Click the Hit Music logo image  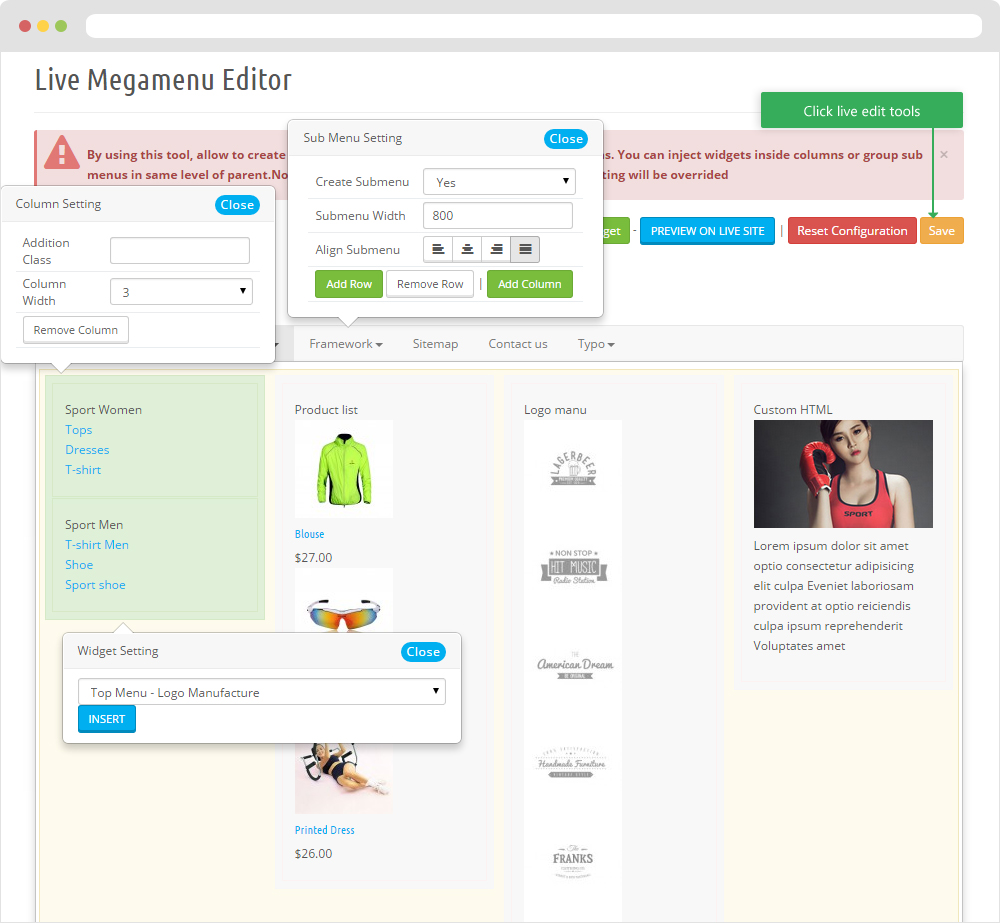(573, 567)
